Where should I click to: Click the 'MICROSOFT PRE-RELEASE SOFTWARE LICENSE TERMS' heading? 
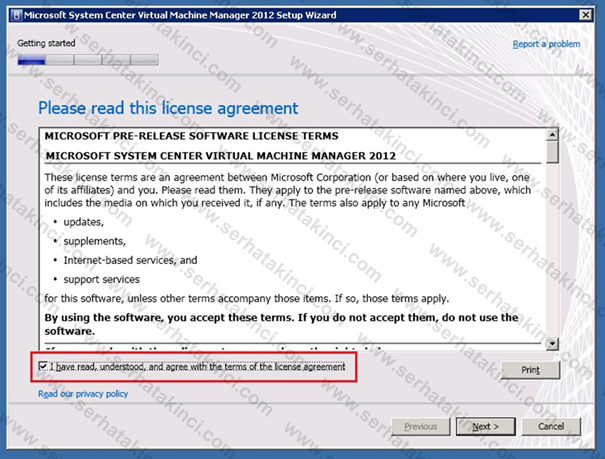[191, 136]
